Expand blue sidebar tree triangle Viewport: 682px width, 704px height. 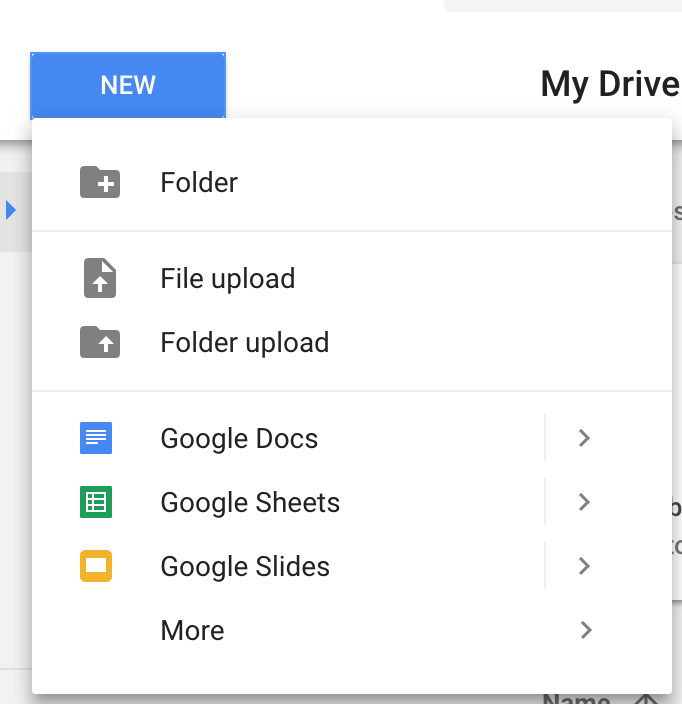[x=11, y=210]
